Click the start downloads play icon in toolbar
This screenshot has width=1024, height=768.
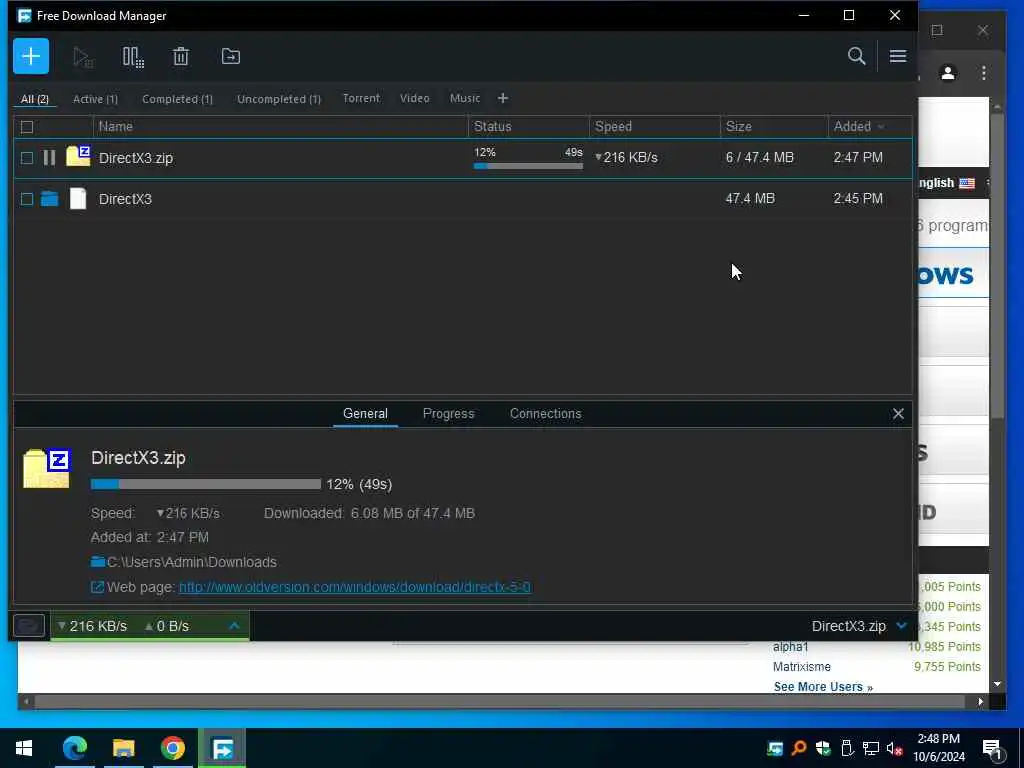tap(83, 57)
